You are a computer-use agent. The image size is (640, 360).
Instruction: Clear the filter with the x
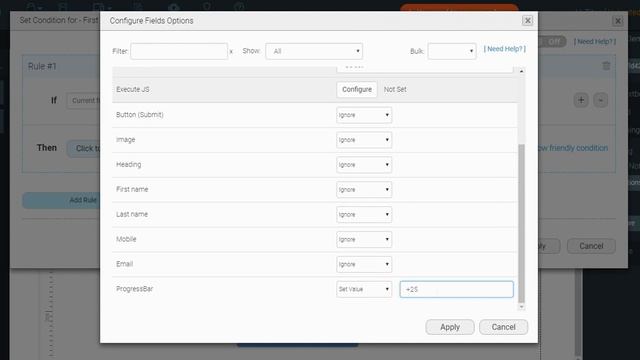[231, 52]
